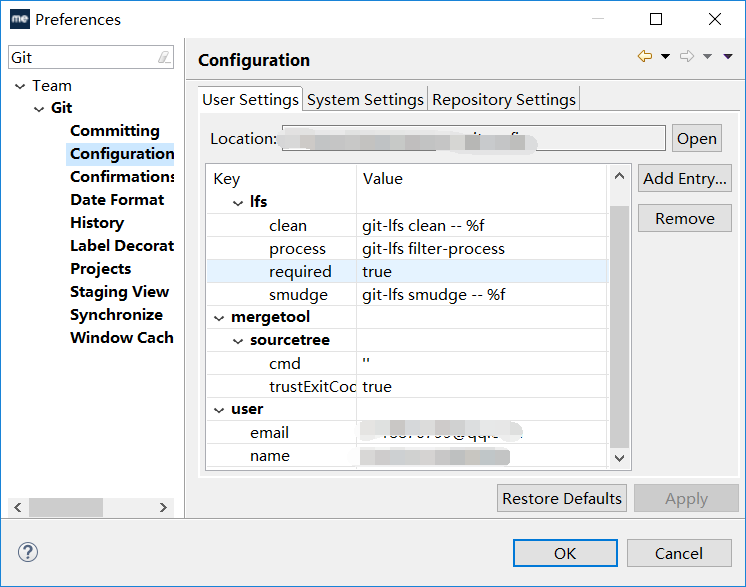Viewport: 746px width, 587px height.
Task: Select the smudge entry row
Action: [405, 295]
